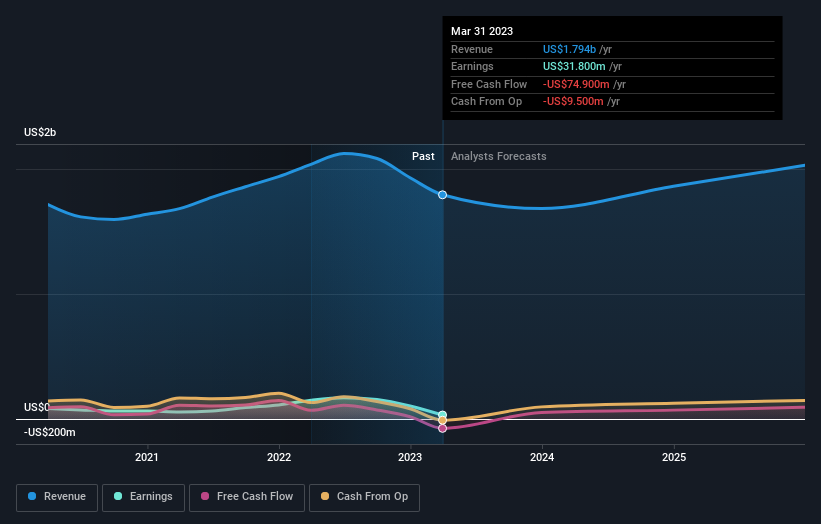The width and height of the screenshot is (821, 524).
Task: Select the Revenue data point on the chart
Action: 442,195
